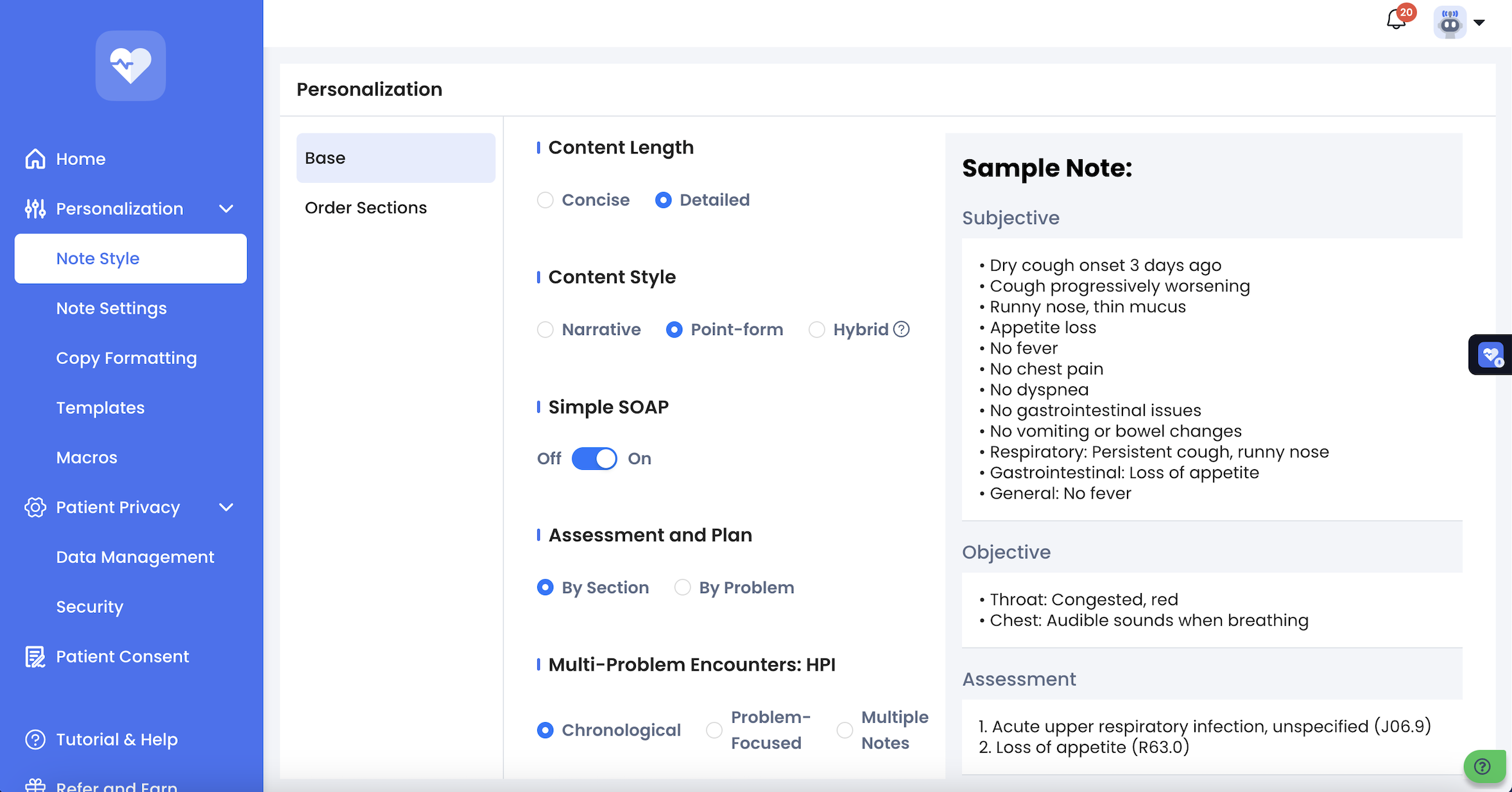Collapse the Patient Privacy chevron
This screenshot has height=792, width=1512.
pyautogui.click(x=226, y=507)
